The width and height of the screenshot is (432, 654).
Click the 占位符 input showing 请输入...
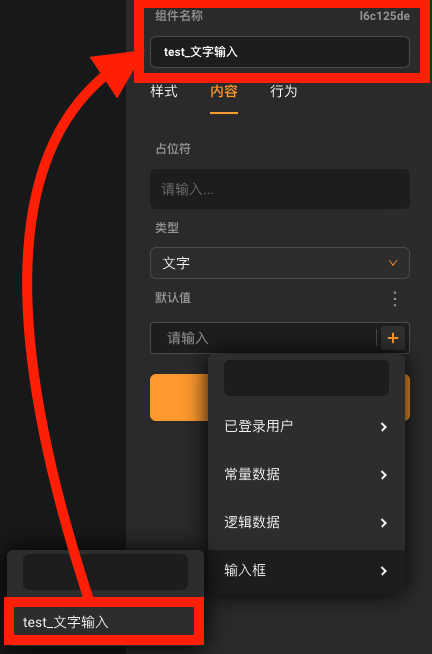point(280,189)
